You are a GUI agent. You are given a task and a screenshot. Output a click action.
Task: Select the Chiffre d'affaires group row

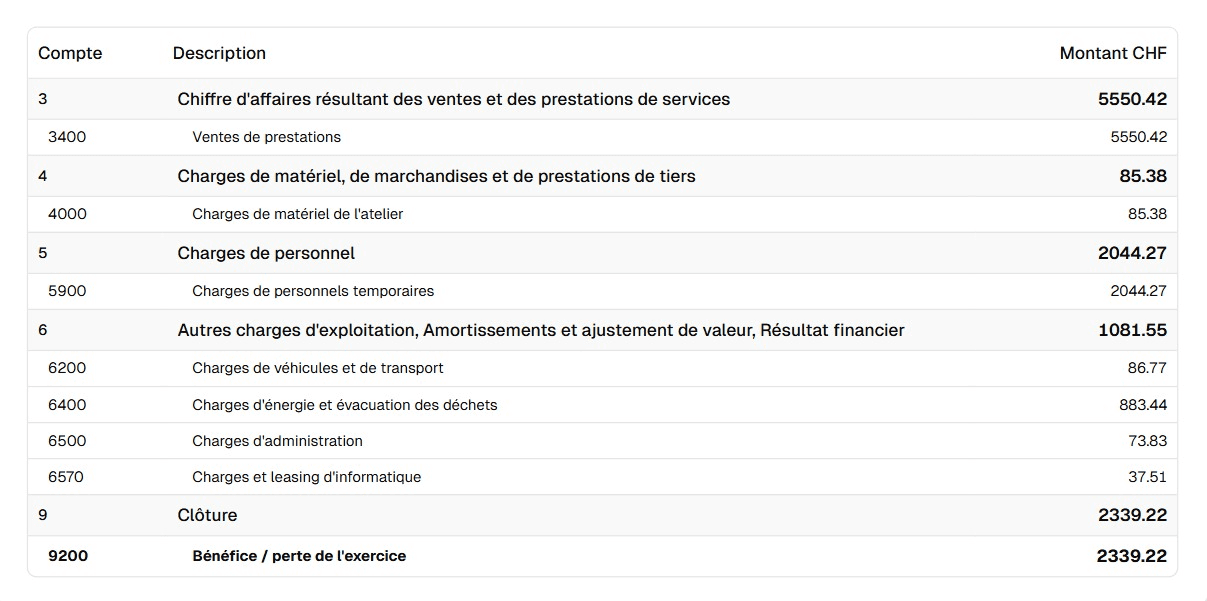tap(453, 99)
